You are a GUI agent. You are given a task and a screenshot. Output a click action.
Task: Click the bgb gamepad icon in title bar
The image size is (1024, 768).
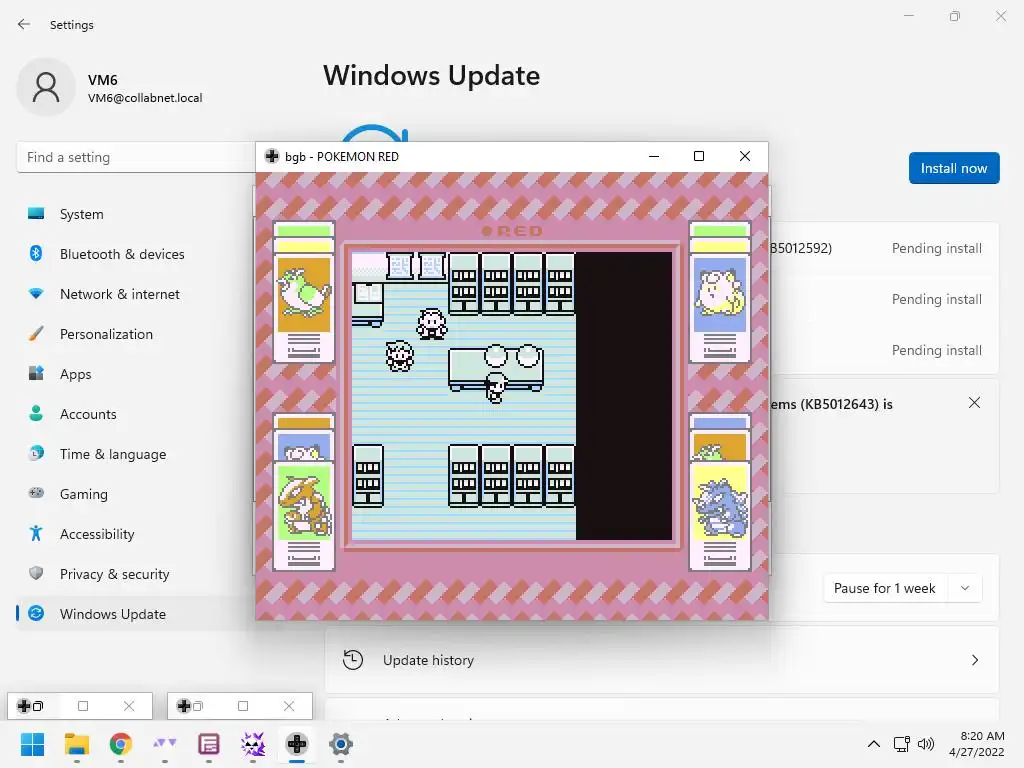point(272,156)
